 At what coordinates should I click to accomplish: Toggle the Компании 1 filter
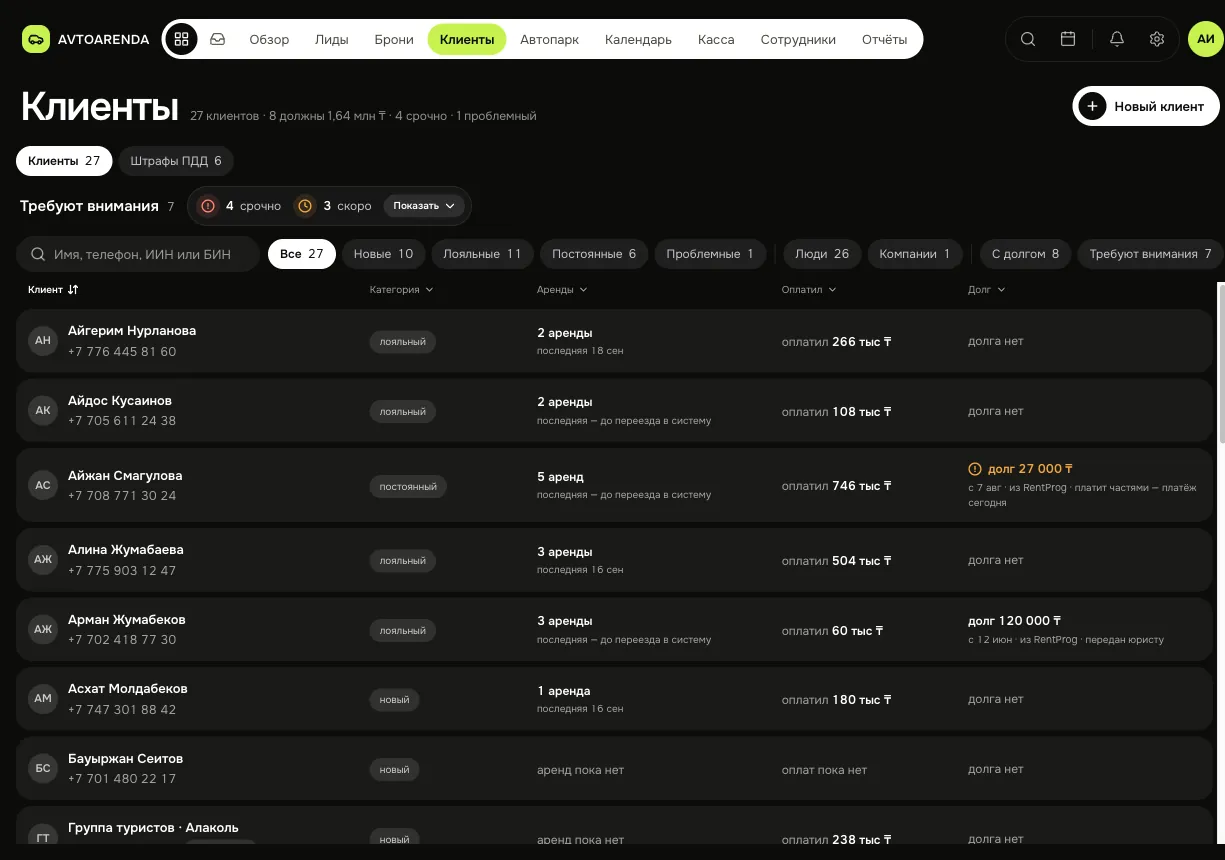click(x=914, y=254)
